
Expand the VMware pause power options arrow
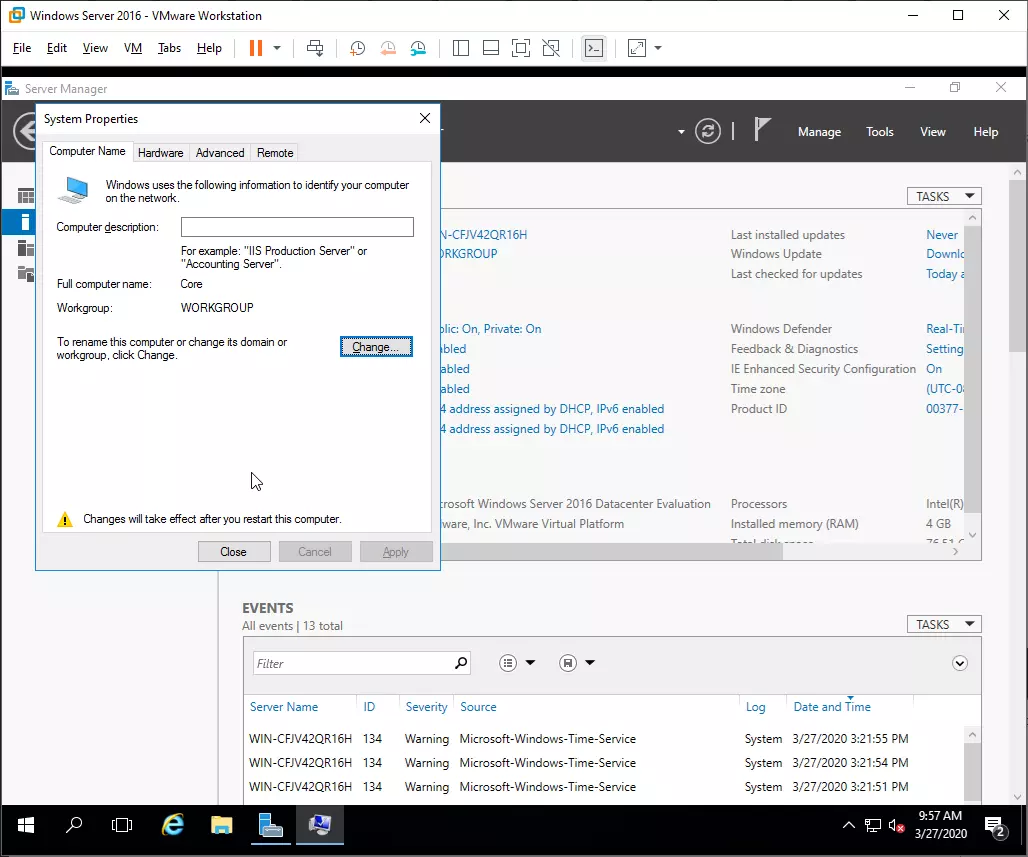coord(277,48)
